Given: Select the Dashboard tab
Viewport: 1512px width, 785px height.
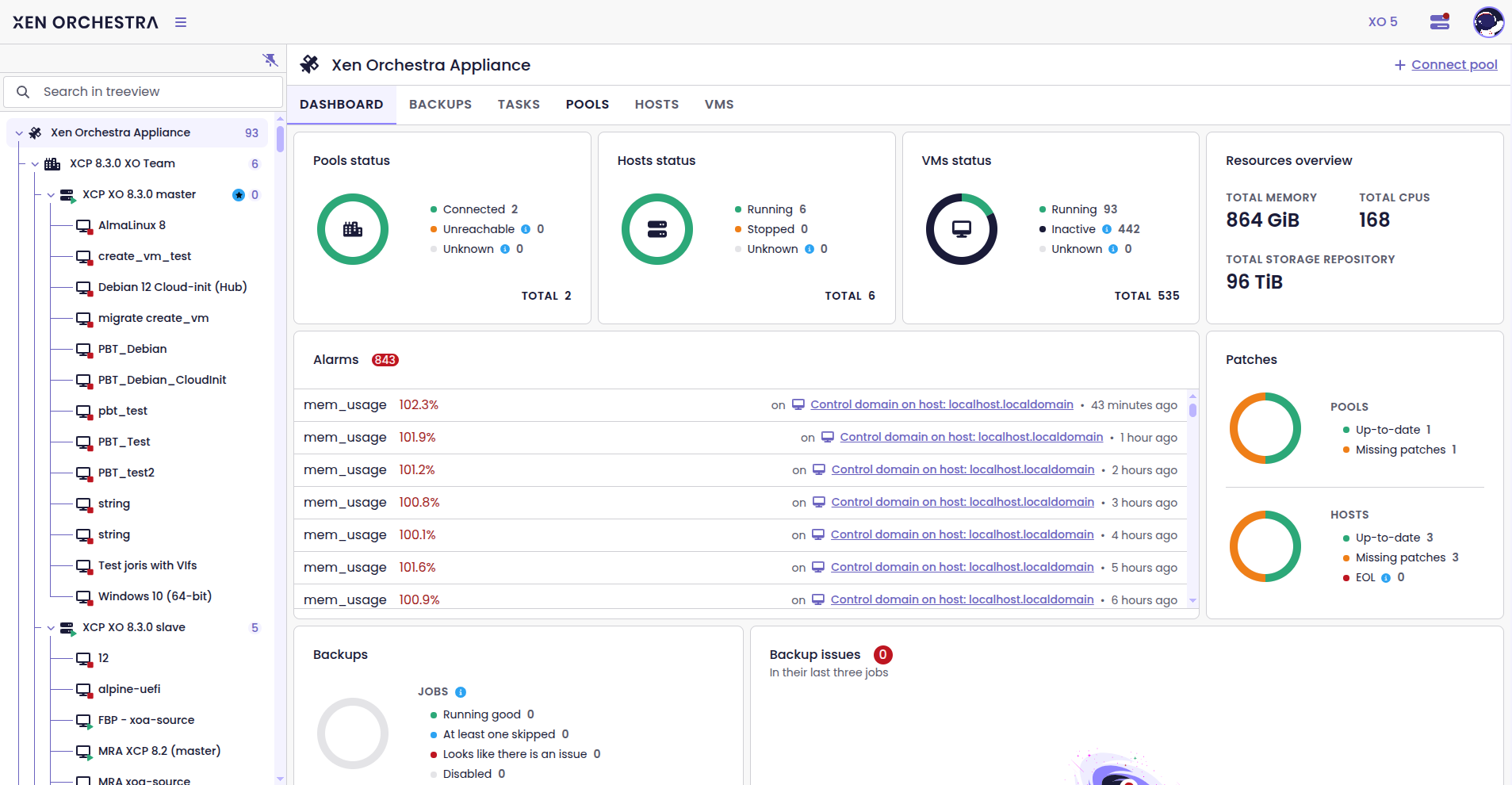Looking at the screenshot, I should tap(342, 105).
